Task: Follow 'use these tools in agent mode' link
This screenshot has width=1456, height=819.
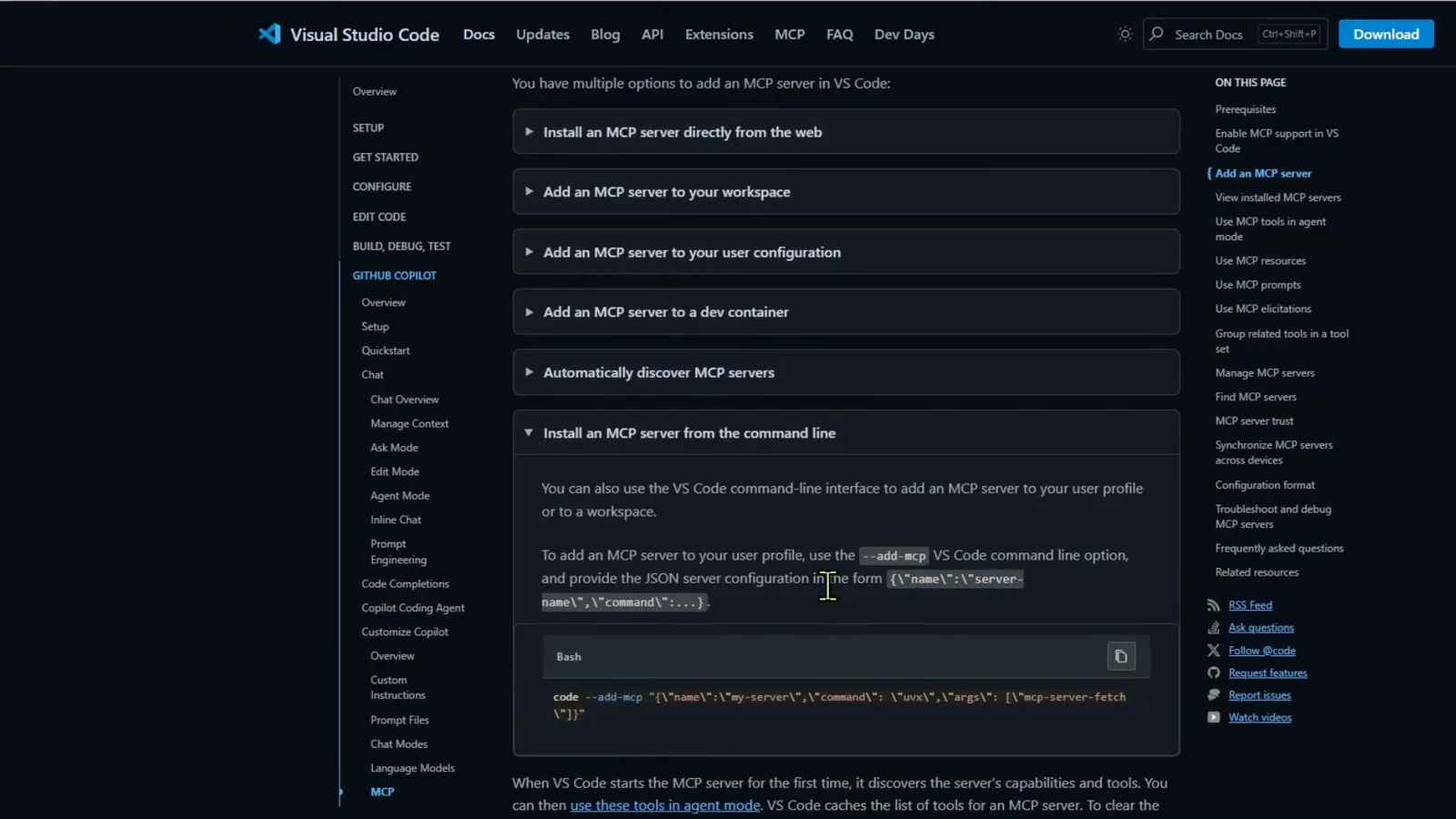Action: [x=665, y=805]
